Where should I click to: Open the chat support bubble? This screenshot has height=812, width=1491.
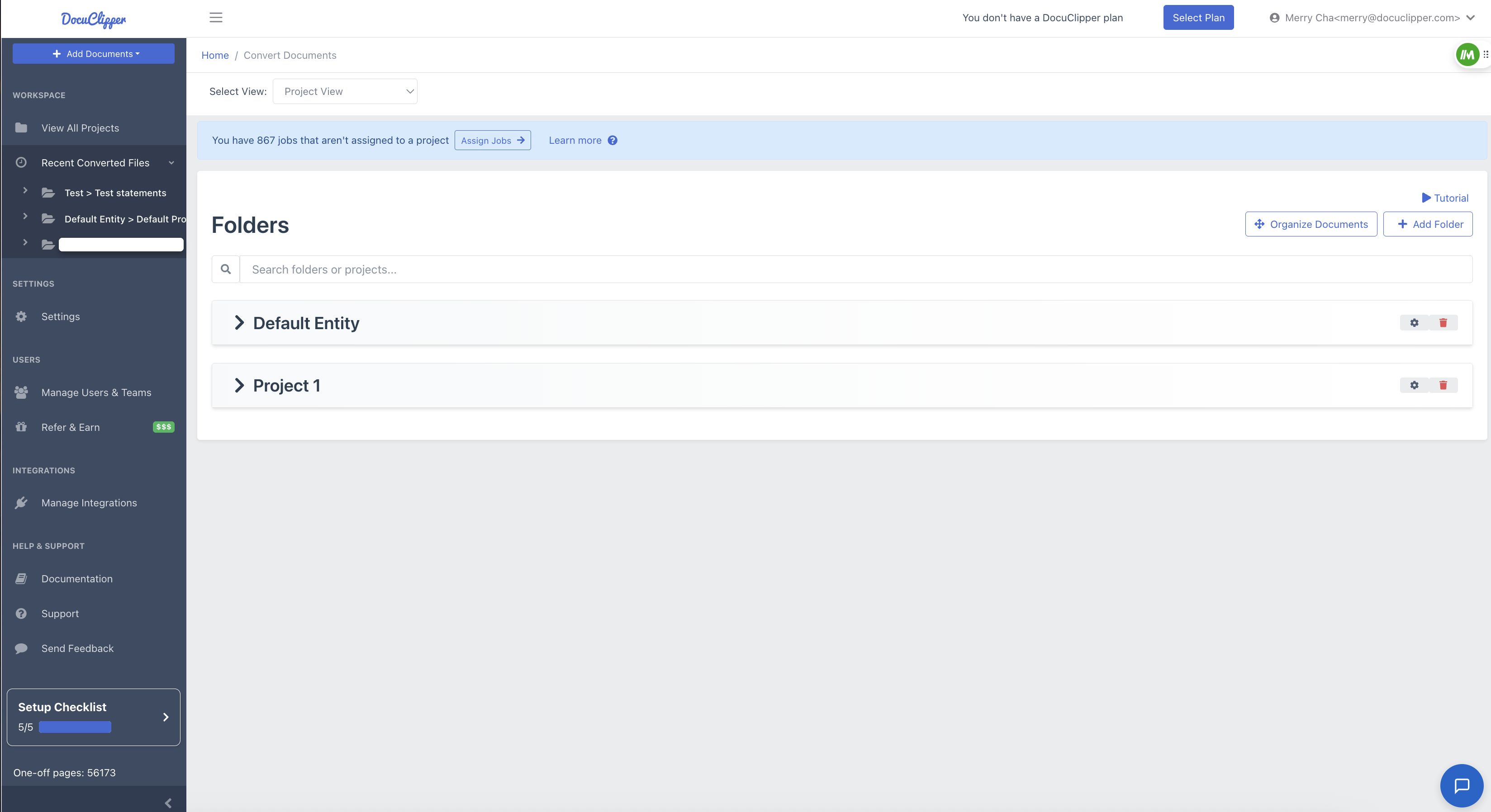pyautogui.click(x=1461, y=785)
